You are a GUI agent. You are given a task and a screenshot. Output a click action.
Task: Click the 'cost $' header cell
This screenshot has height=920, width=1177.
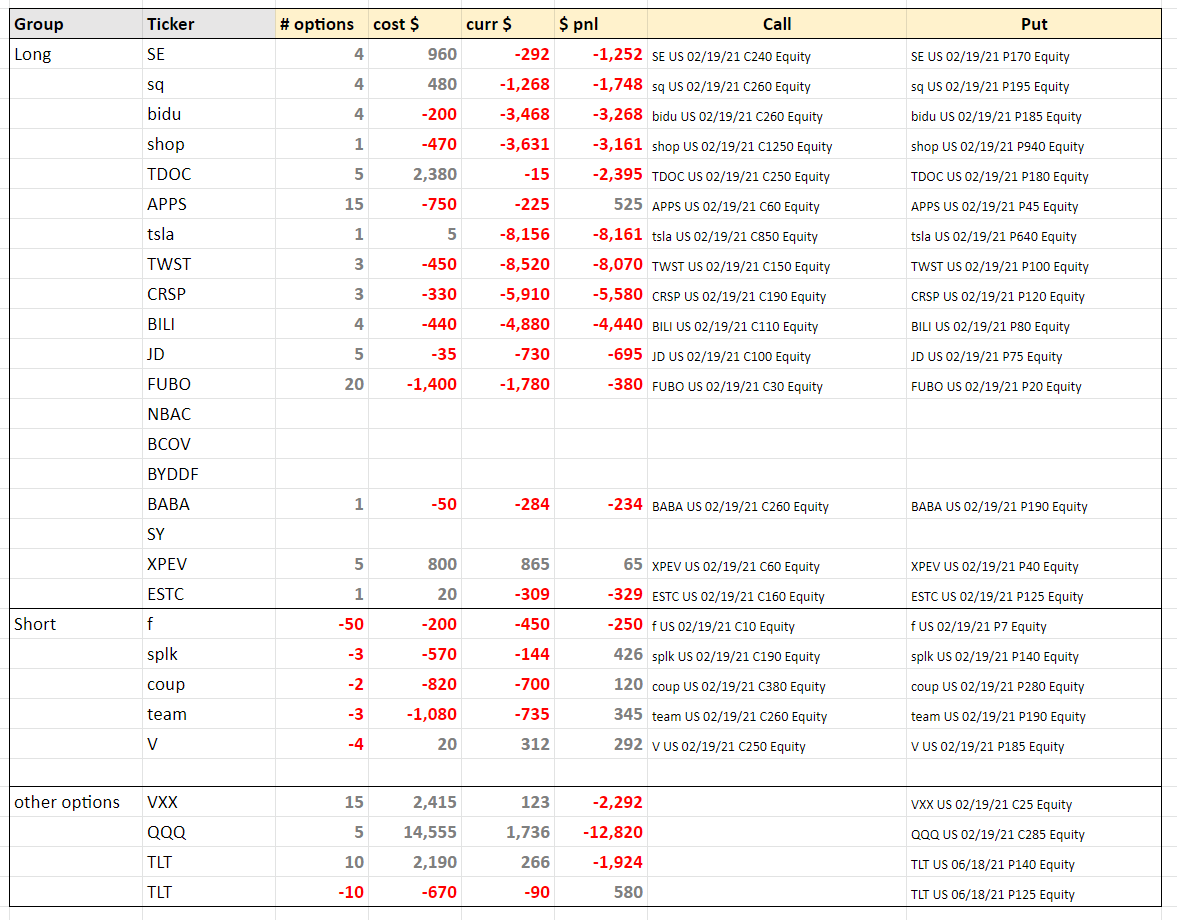(414, 24)
